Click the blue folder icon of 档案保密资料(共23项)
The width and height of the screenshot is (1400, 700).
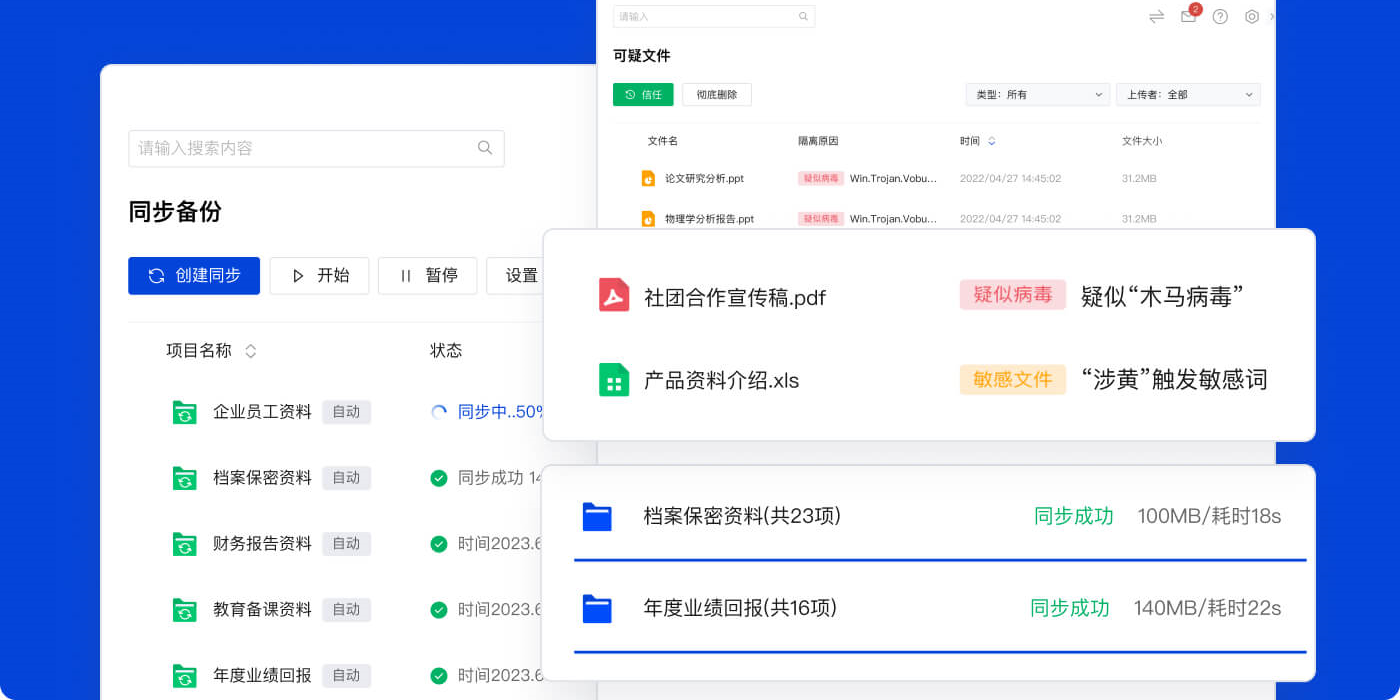[x=595, y=515]
